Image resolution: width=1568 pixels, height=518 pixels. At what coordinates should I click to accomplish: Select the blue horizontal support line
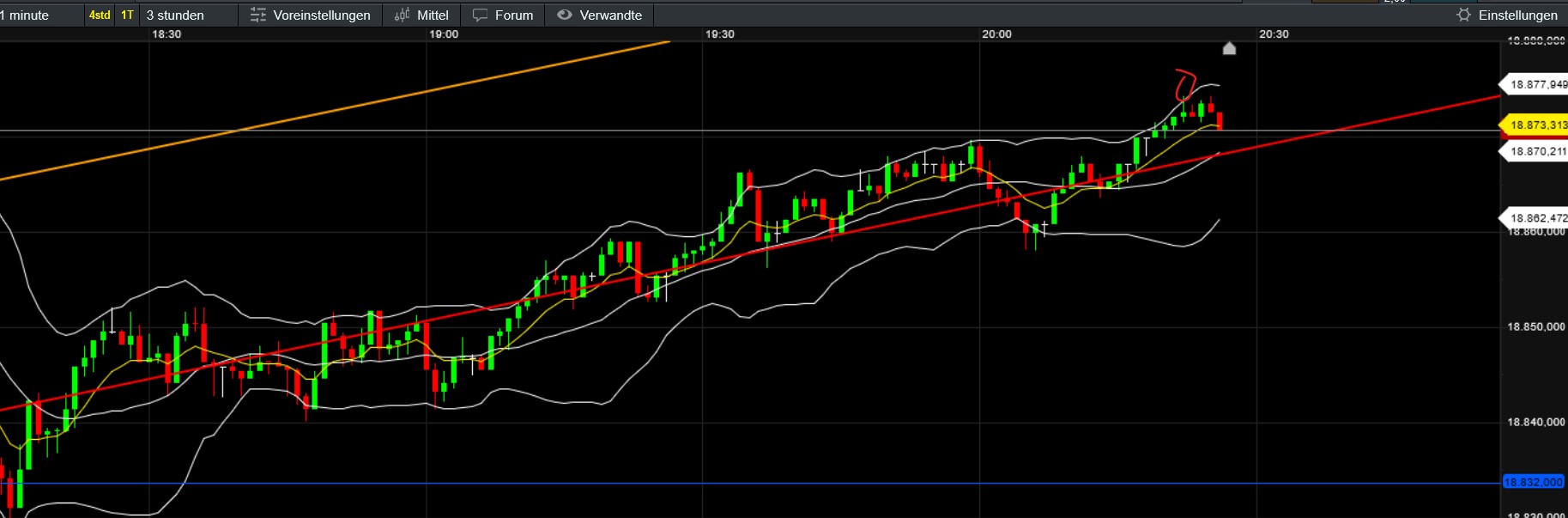(750, 483)
